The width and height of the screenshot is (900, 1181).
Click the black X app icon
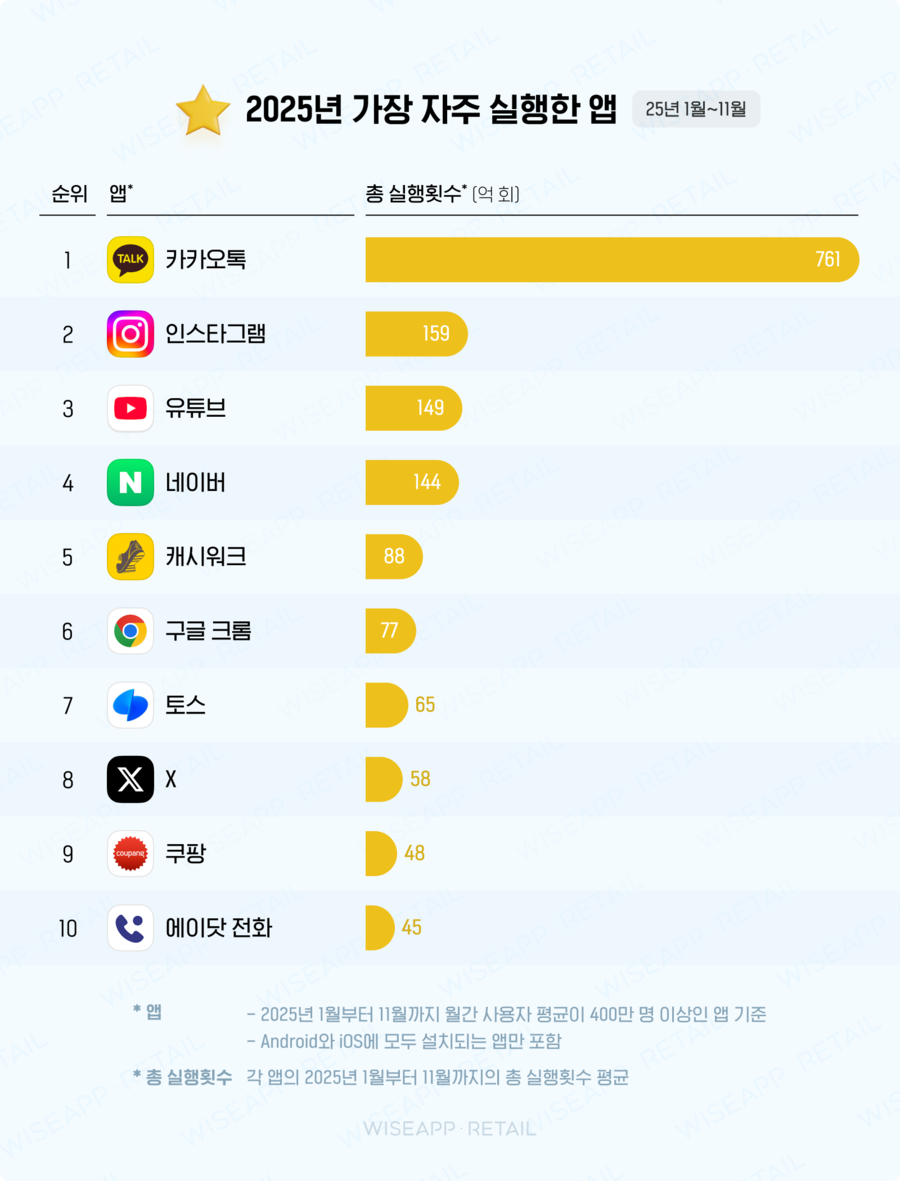(x=130, y=779)
